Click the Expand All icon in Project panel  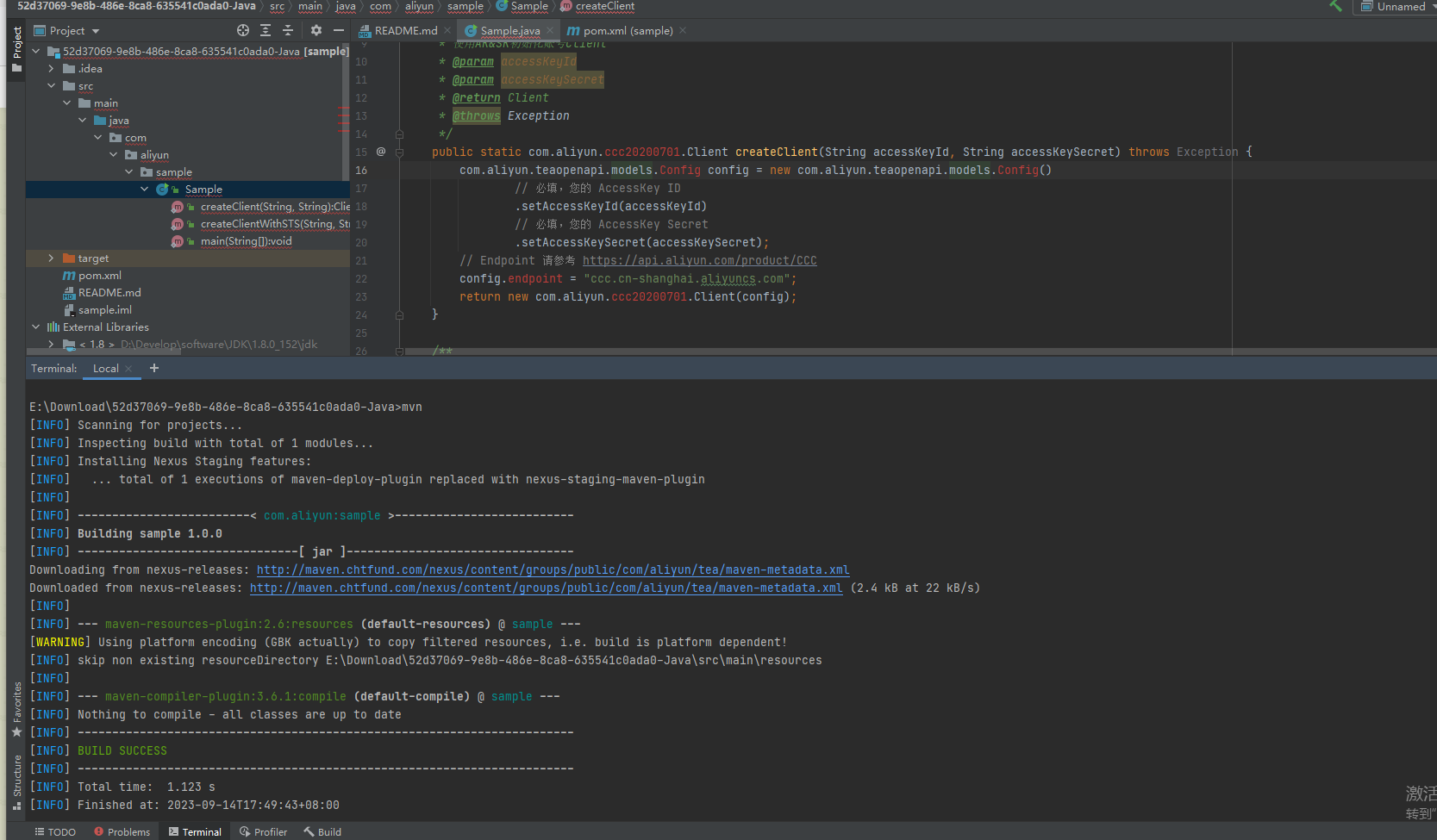pyautogui.click(x=266, y=30)
